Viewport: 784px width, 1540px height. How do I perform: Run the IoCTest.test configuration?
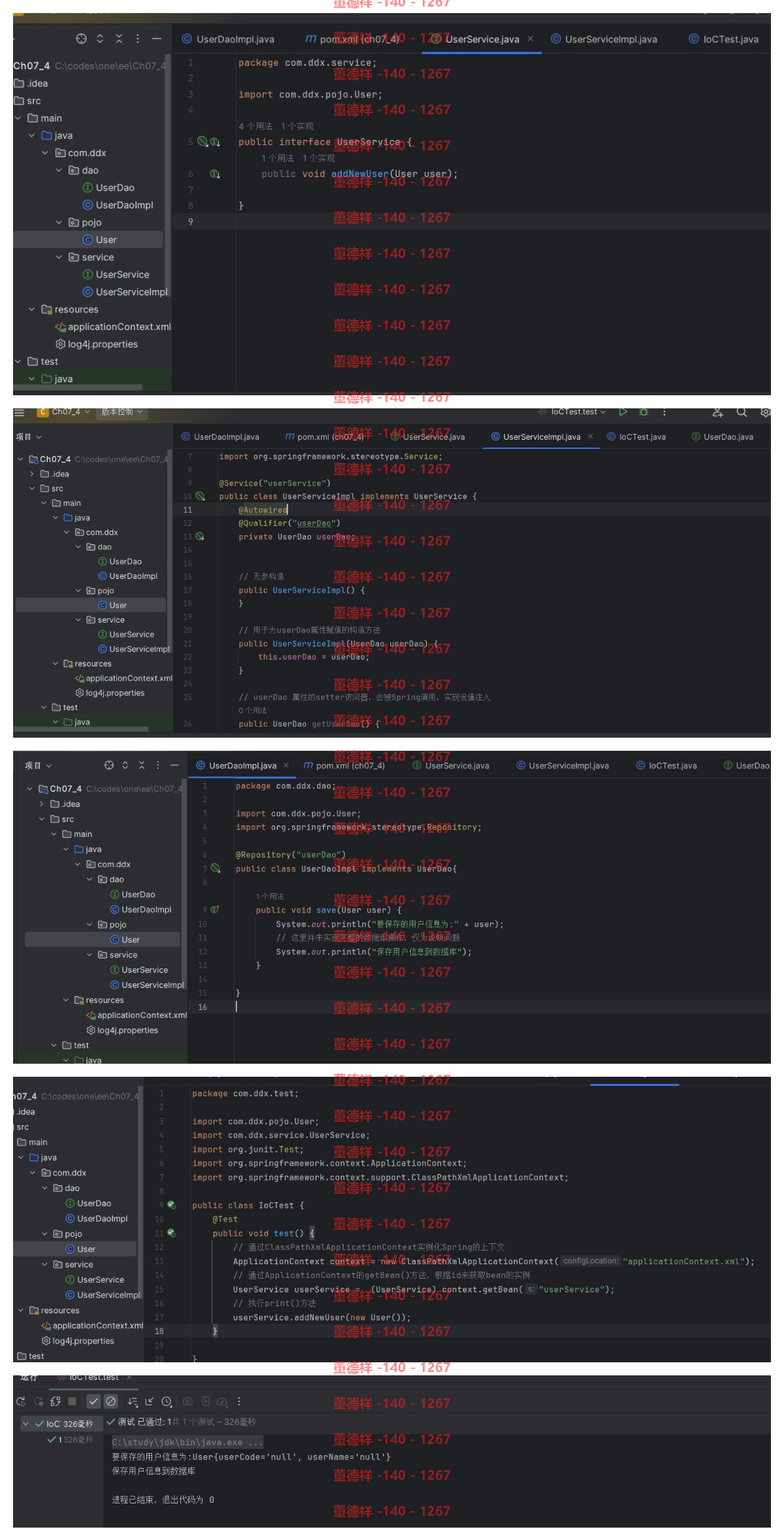[623, 412]
